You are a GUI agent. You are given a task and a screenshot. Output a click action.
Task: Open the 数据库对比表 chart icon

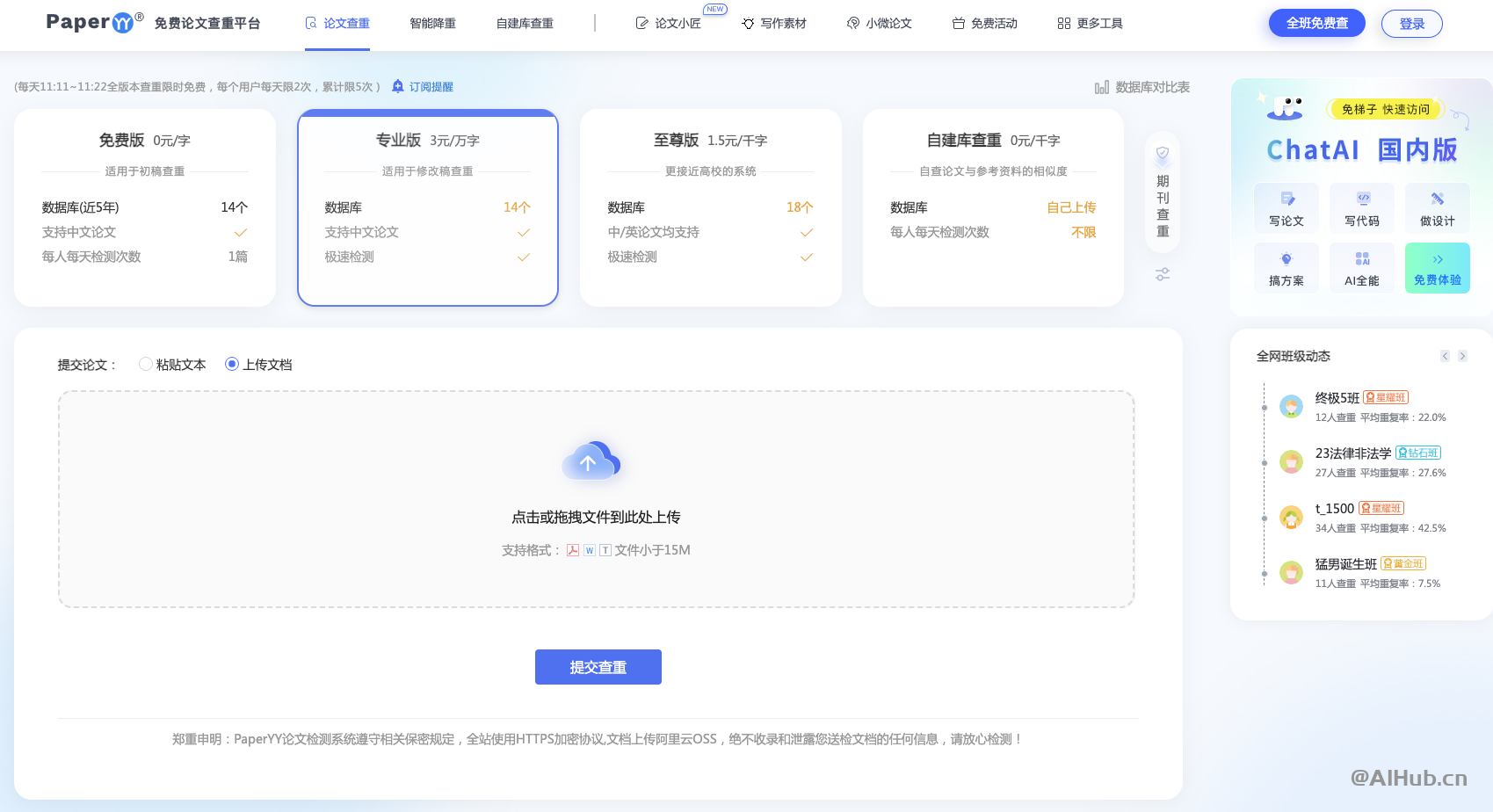pos(1102,87)
